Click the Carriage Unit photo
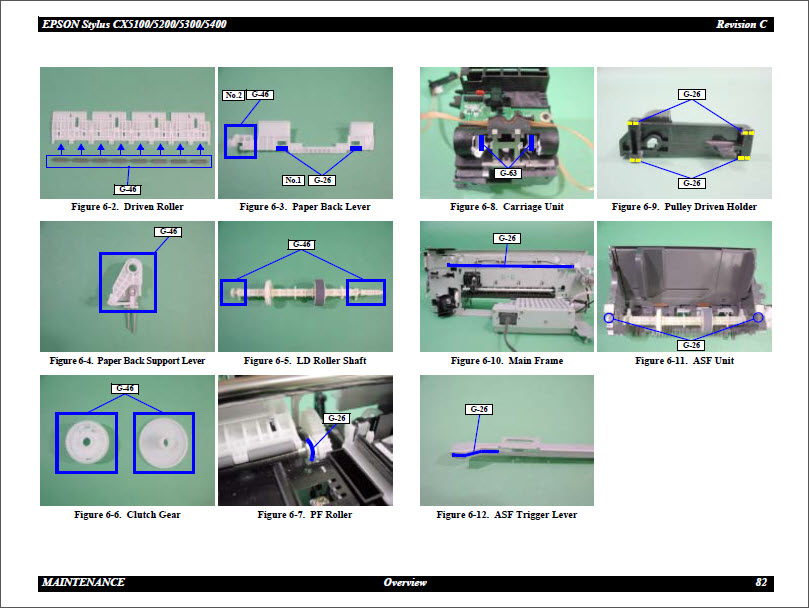The height and width of the screenshot is (608, 809). (x=507, y=133)
